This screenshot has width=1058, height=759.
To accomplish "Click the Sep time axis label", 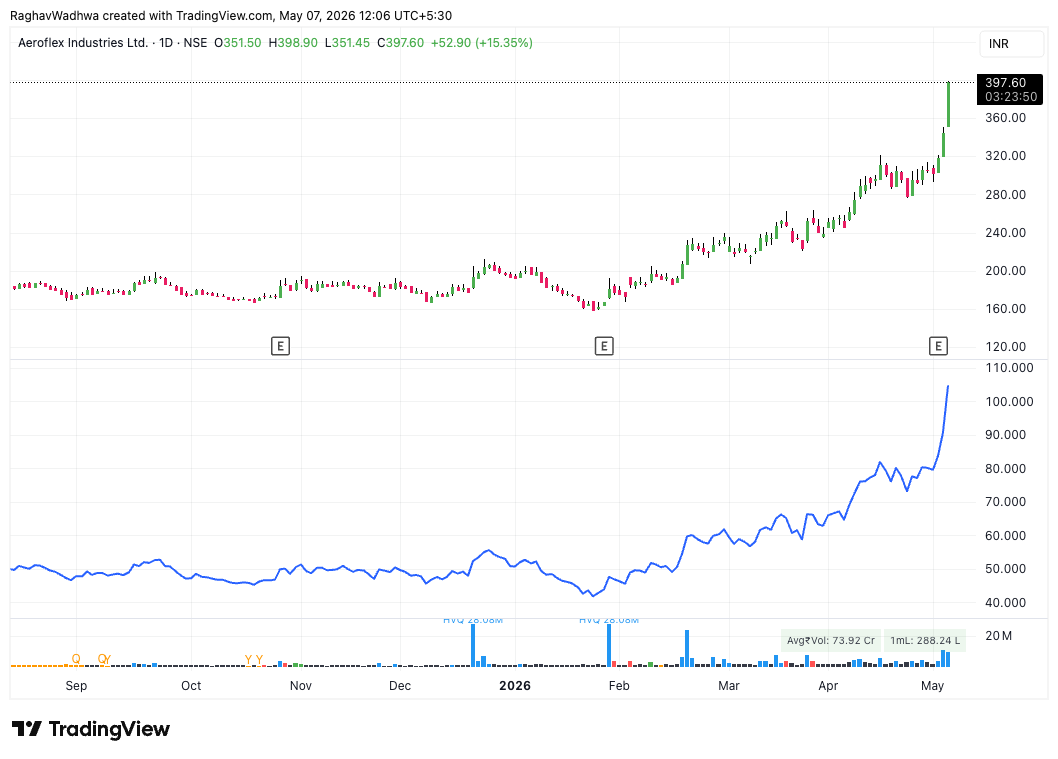I will (76, 685).
